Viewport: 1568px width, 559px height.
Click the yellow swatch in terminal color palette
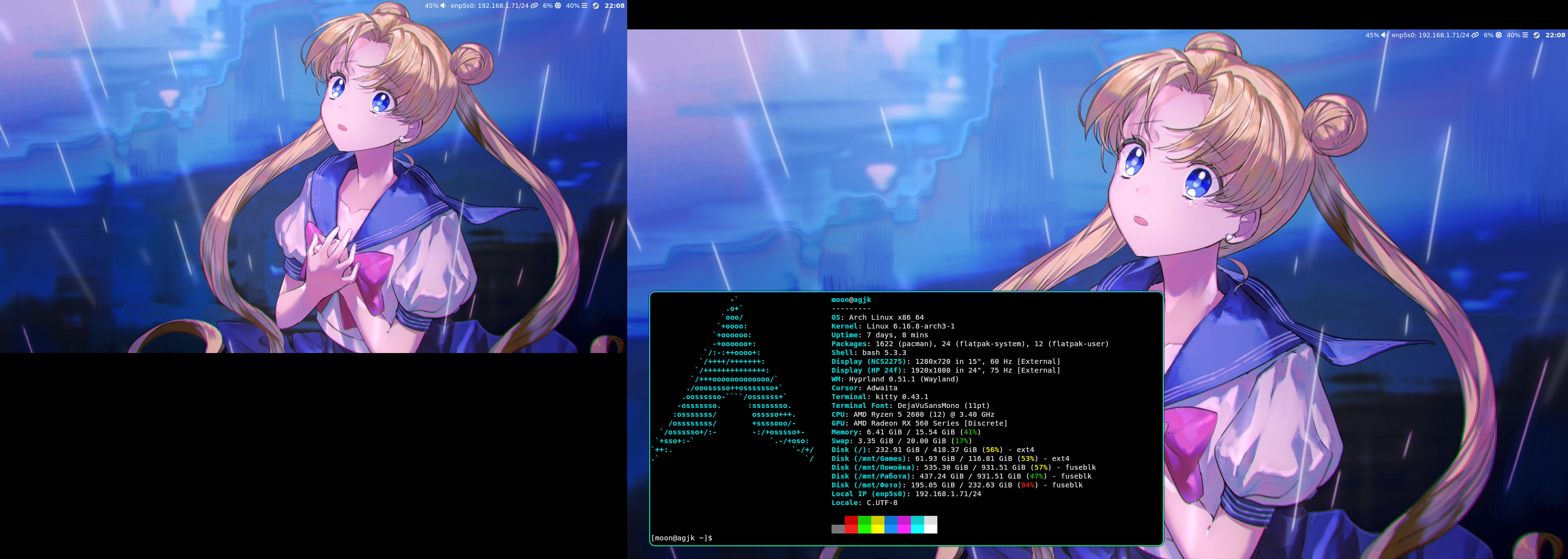click(877, 524)
